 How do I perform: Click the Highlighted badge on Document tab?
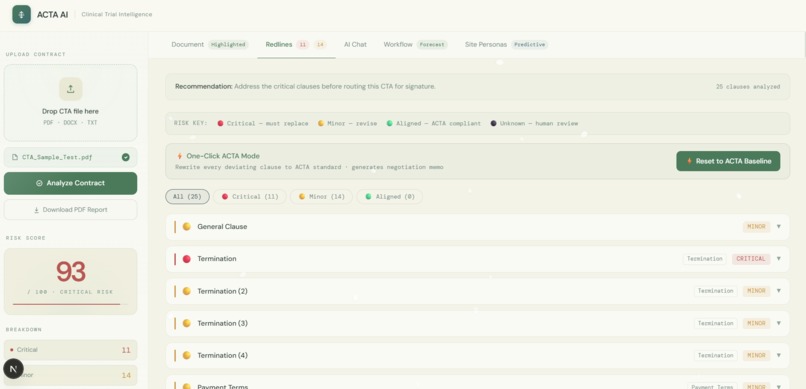tap(228, 45)
